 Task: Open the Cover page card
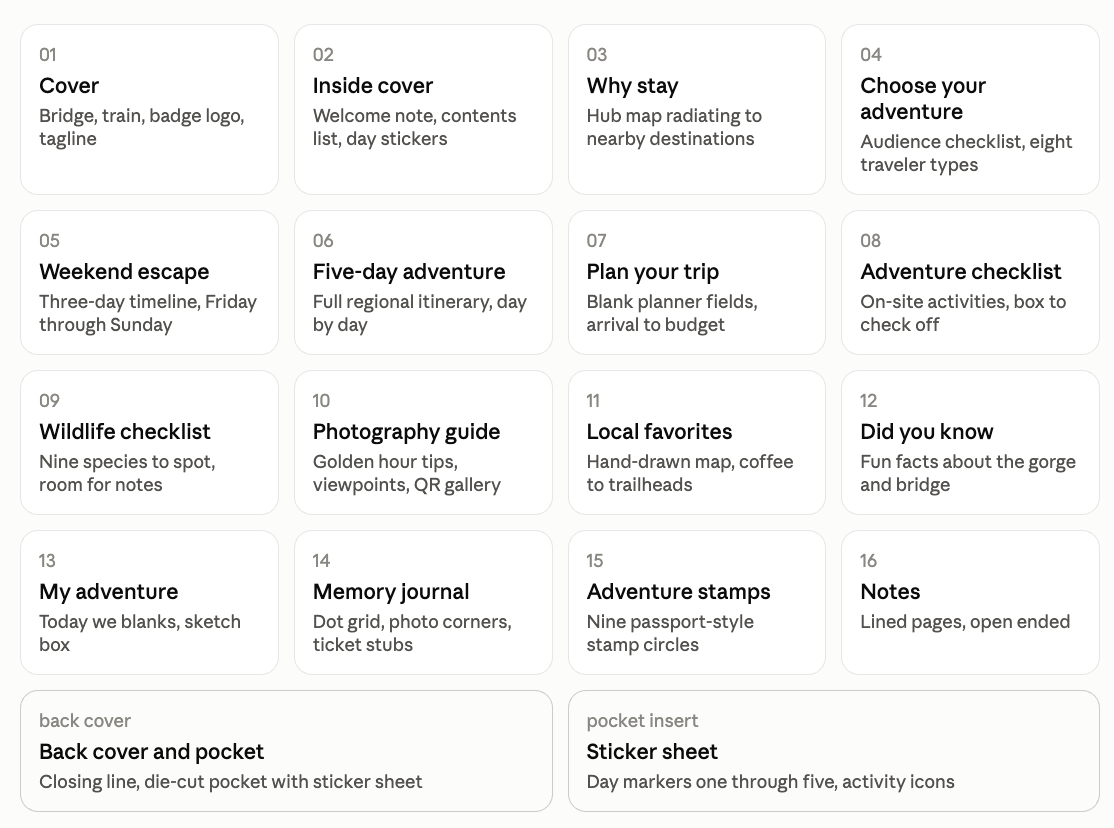(x=149, y=109)
